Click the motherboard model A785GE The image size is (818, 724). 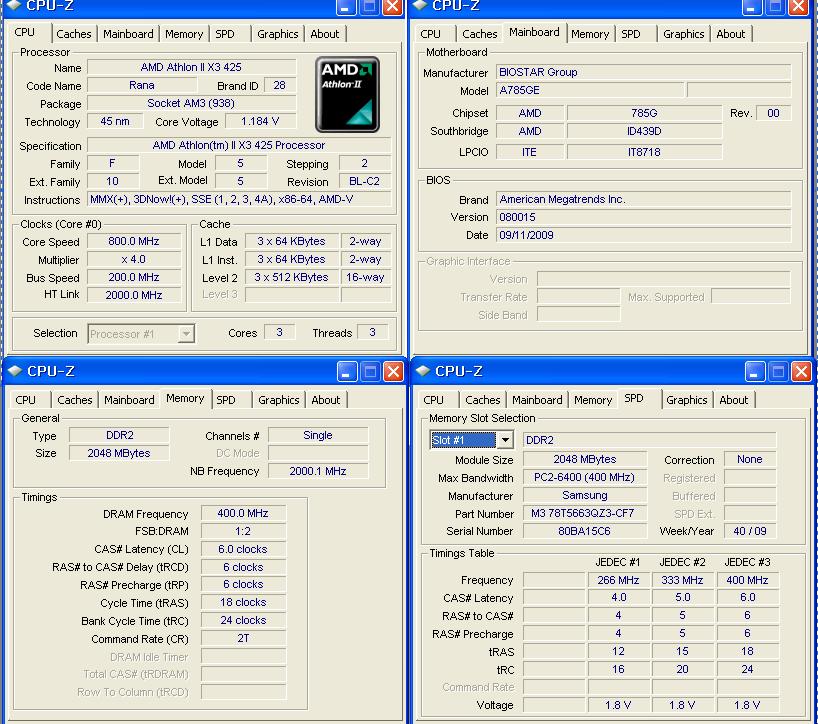click(x=590, y=90)
